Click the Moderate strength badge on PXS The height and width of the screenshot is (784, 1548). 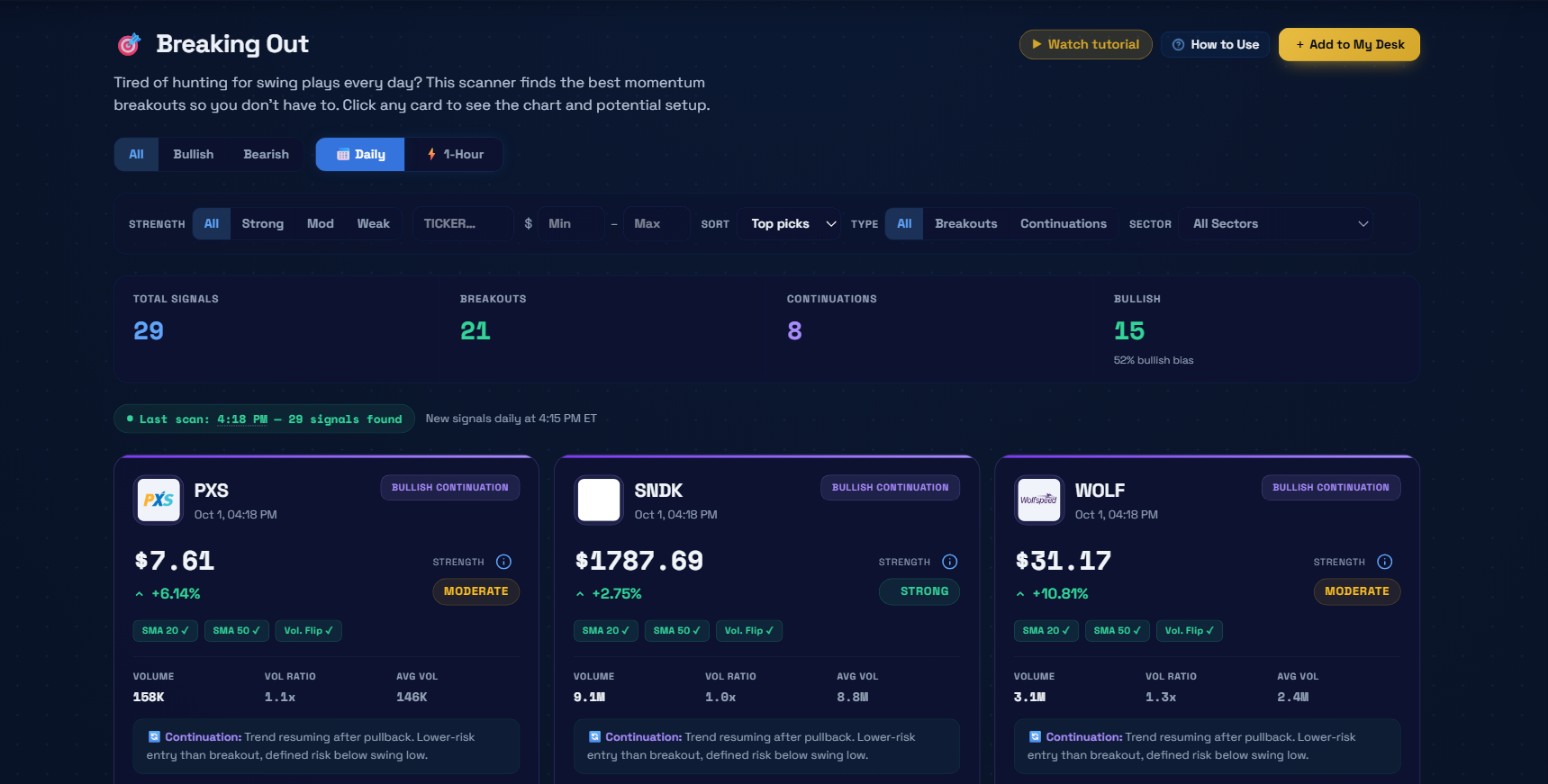click(x=476, y=591)
